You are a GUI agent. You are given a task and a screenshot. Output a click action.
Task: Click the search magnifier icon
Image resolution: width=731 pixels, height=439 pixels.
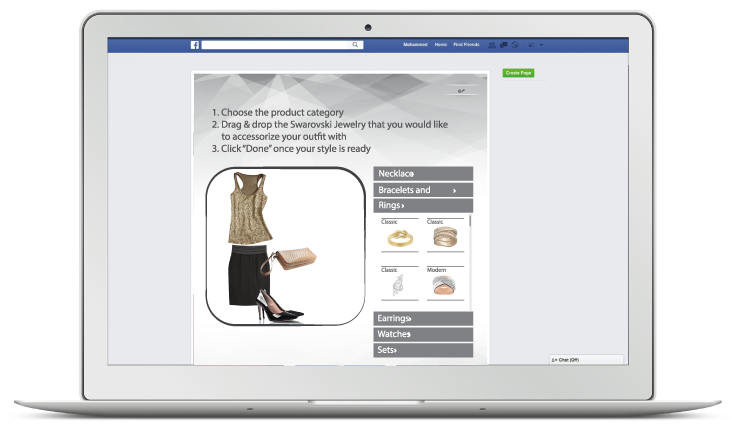[355, 45]
